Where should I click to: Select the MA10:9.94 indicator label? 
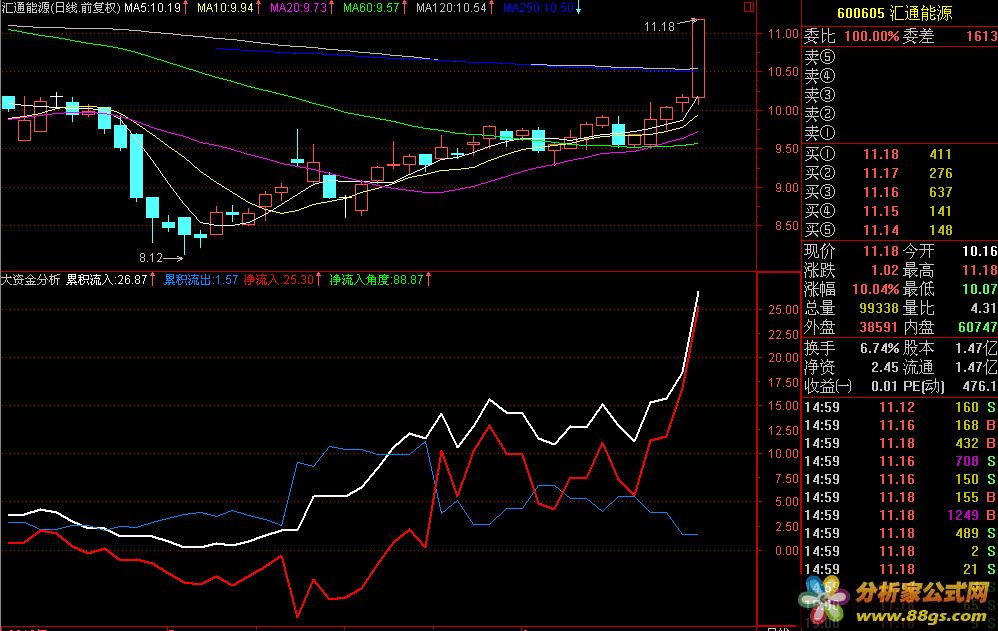tap(225, 8)
